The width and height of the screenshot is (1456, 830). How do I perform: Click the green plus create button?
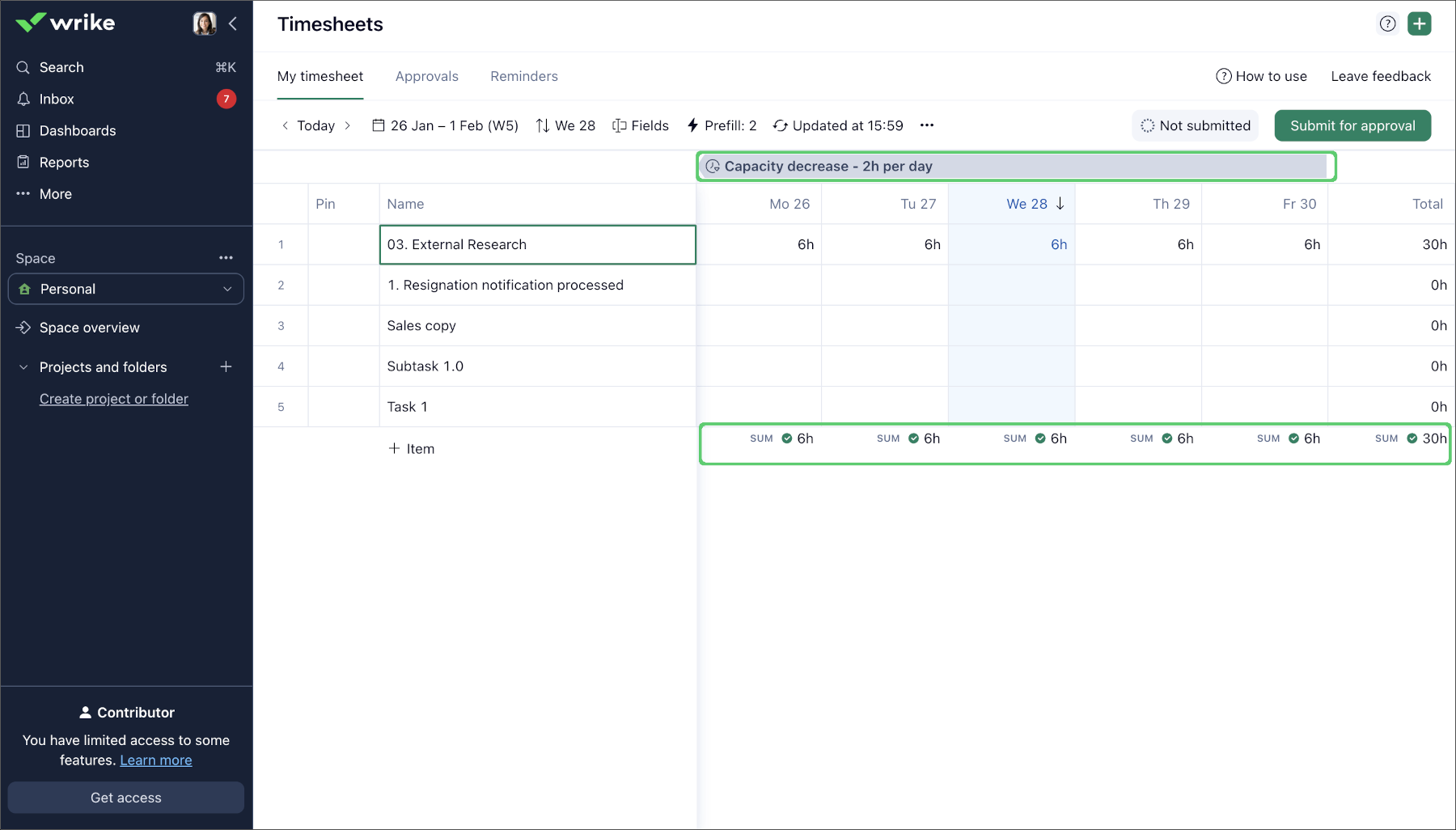pyautogui.click(x=1419, y=23)
